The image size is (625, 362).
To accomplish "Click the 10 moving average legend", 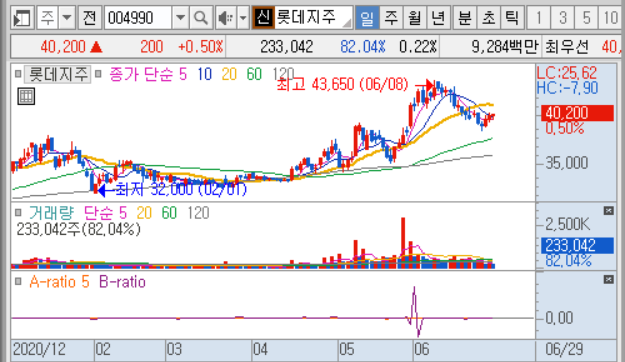I will [x=204, y=74].
